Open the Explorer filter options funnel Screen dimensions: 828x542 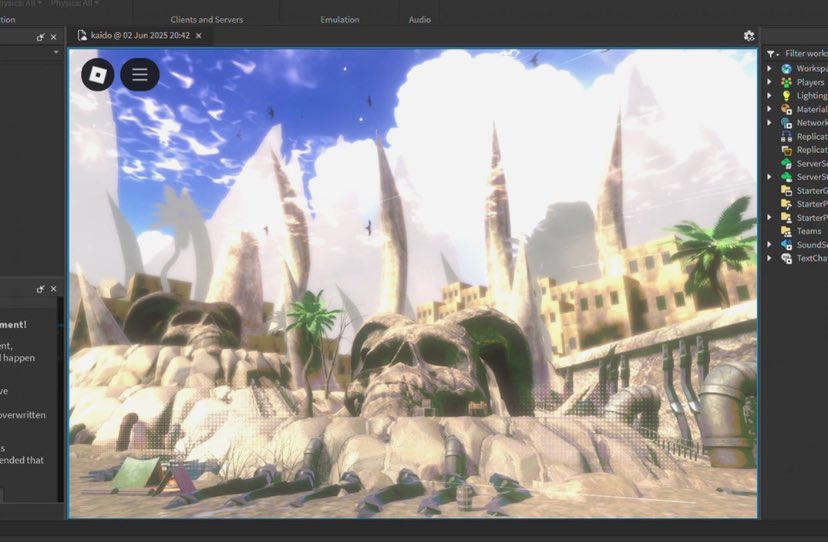click(773, 54)
